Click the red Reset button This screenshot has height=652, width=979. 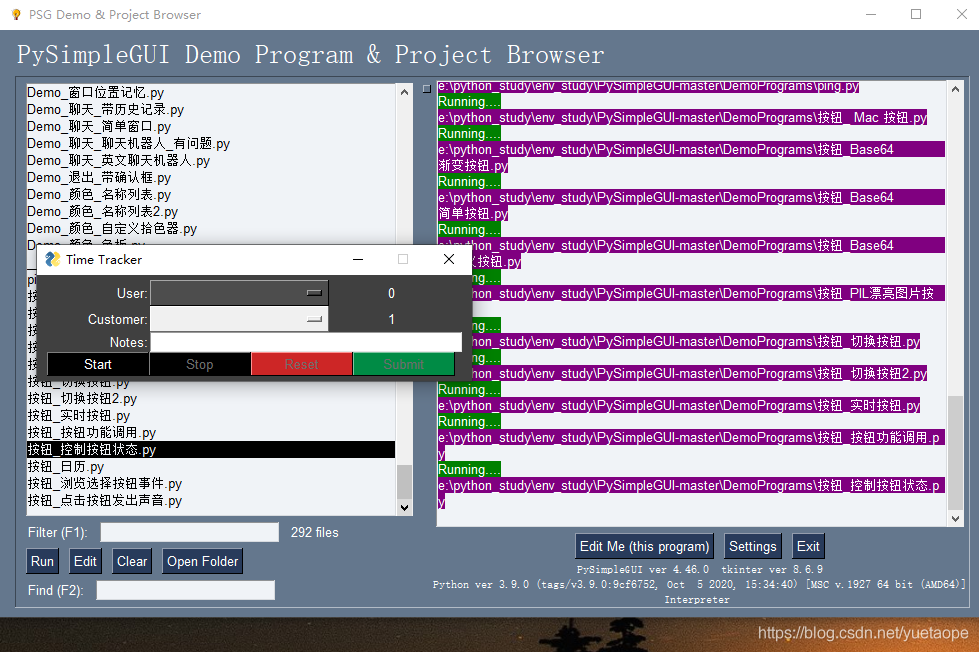click(x=302, y=364)
